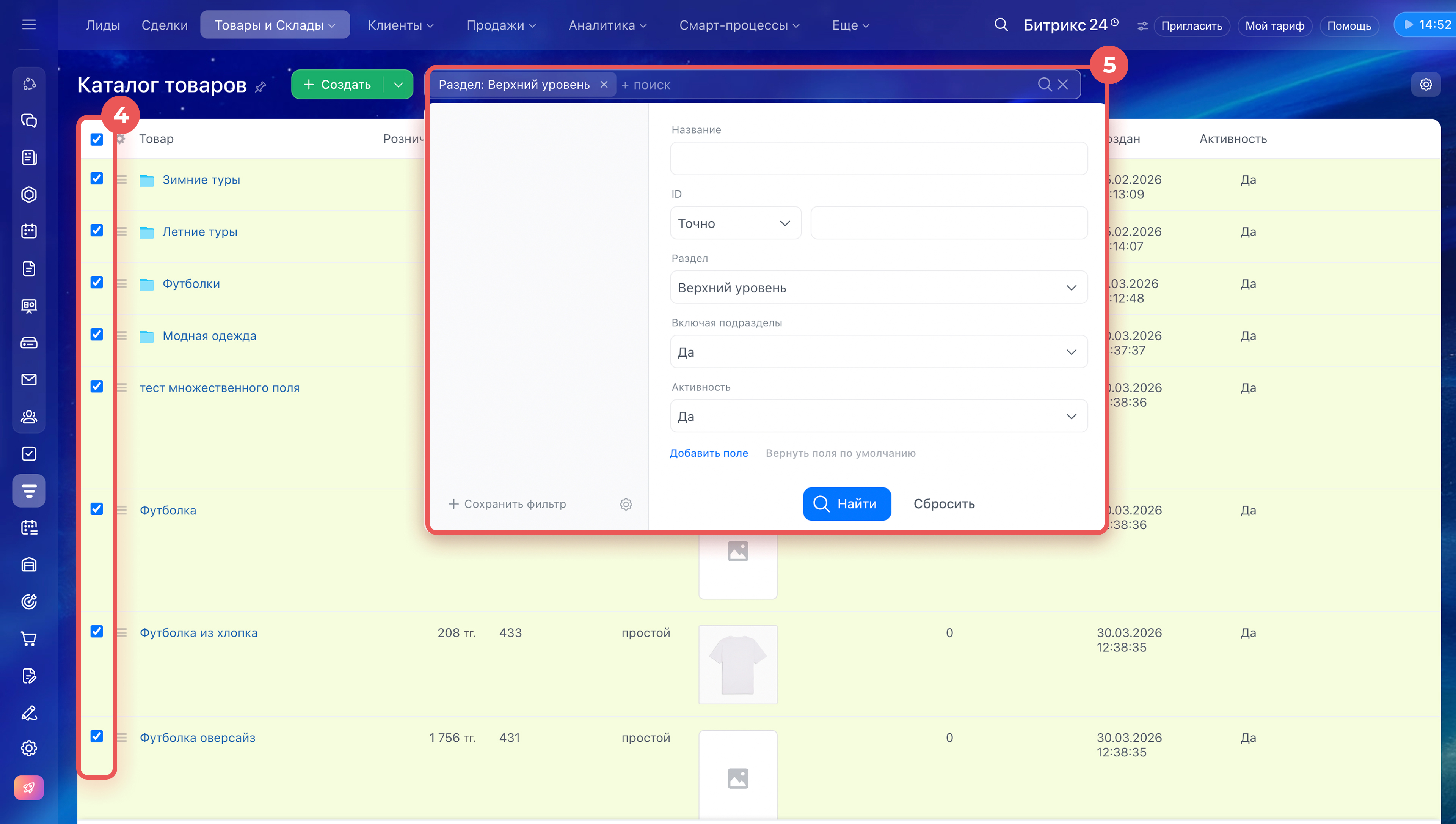Expand the arrow next to Создать button
The width and height of the screenshot is (1456, 824).
point(398,84)
